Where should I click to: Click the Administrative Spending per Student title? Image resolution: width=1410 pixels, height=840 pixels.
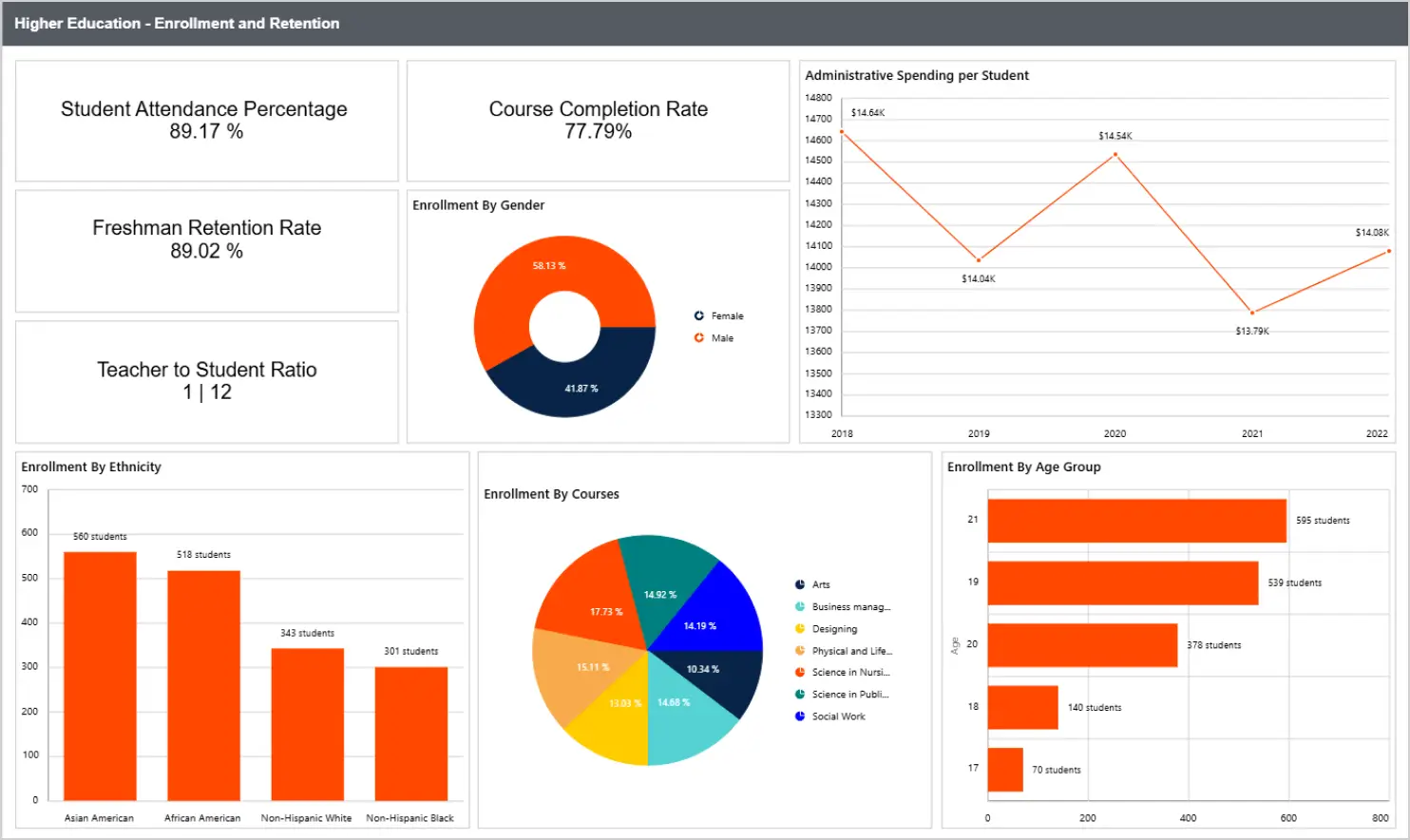(x=917, y=75)
